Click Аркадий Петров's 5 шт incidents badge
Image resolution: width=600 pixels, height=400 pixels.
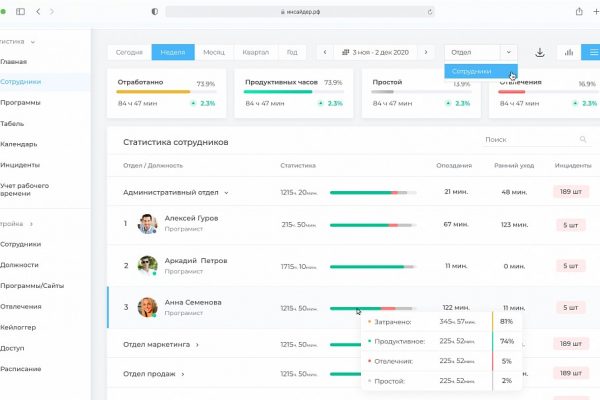coord(570,266)
